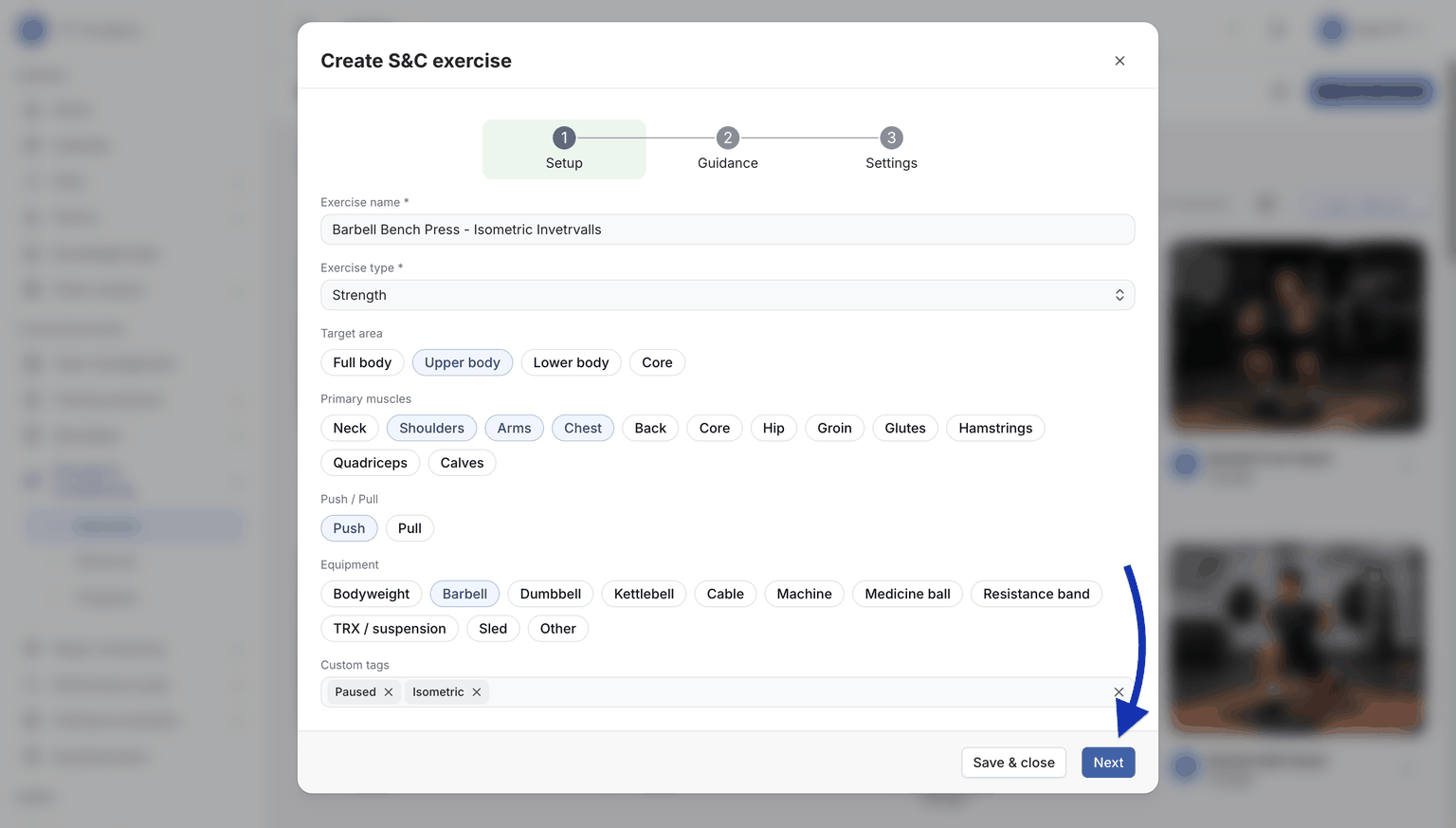The height and width of the screenshot is (828, 1456).
Task: Select the Pull chip
Action: click(x=409, y=528)
